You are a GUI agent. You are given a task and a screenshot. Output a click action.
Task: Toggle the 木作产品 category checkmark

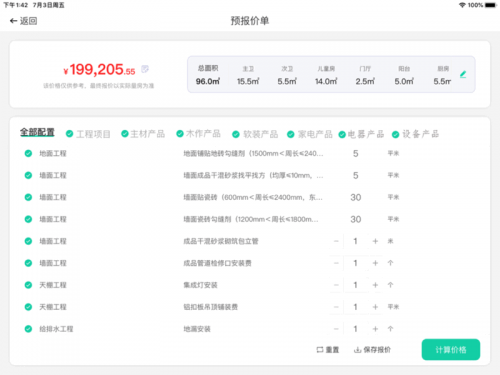tap(180, 134)
